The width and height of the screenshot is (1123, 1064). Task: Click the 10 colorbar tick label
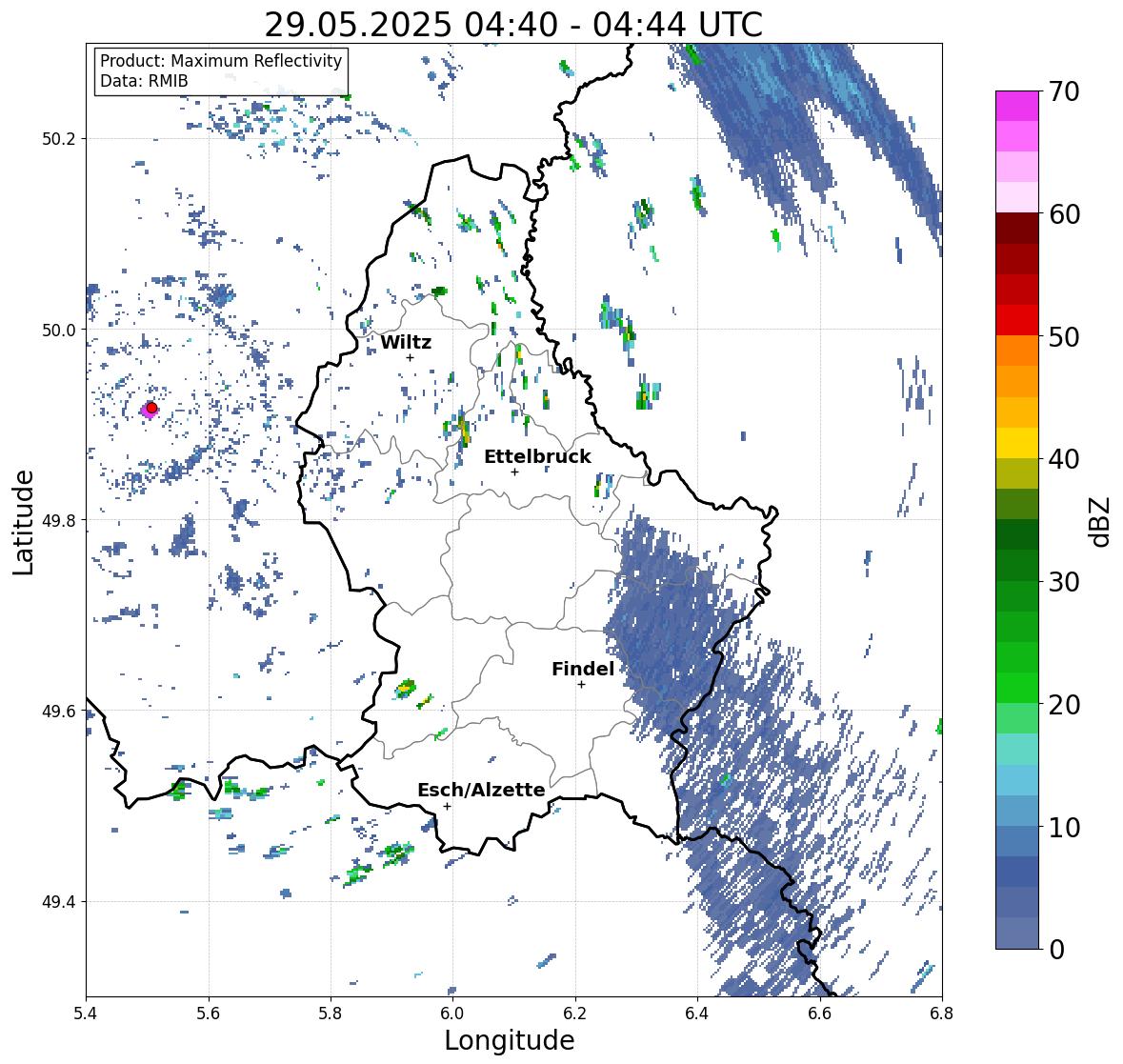point(1064,827)
